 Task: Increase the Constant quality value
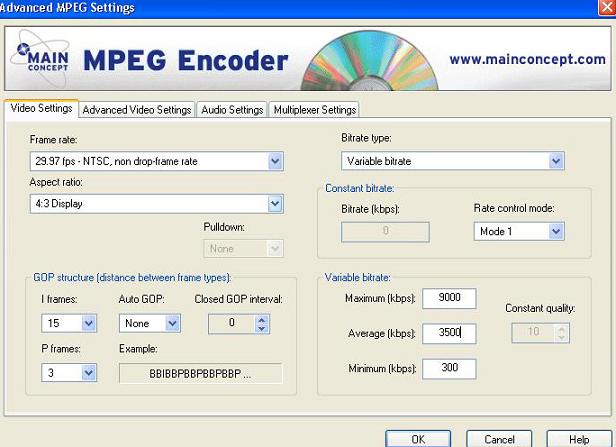tap(562, 328)
